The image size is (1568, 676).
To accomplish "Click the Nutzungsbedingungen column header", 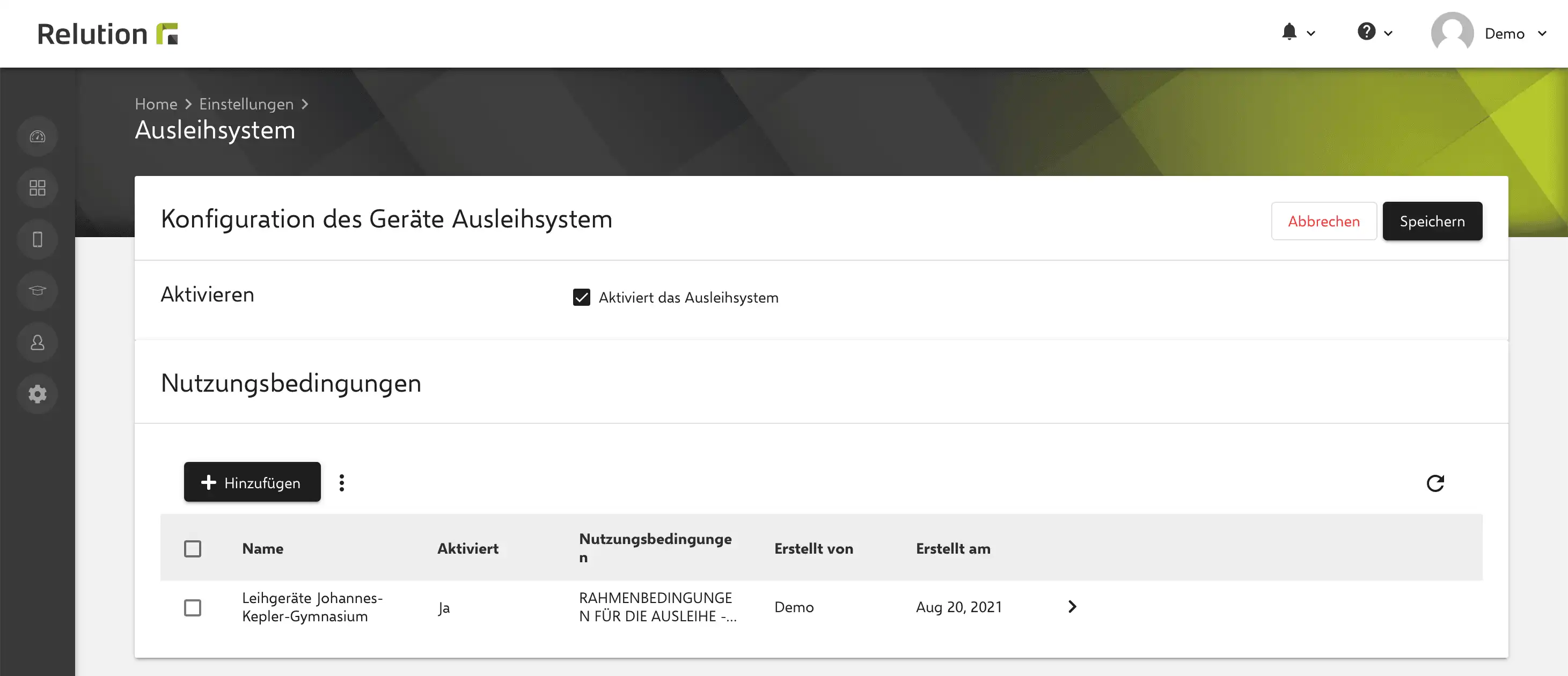I will pos(655,548).
